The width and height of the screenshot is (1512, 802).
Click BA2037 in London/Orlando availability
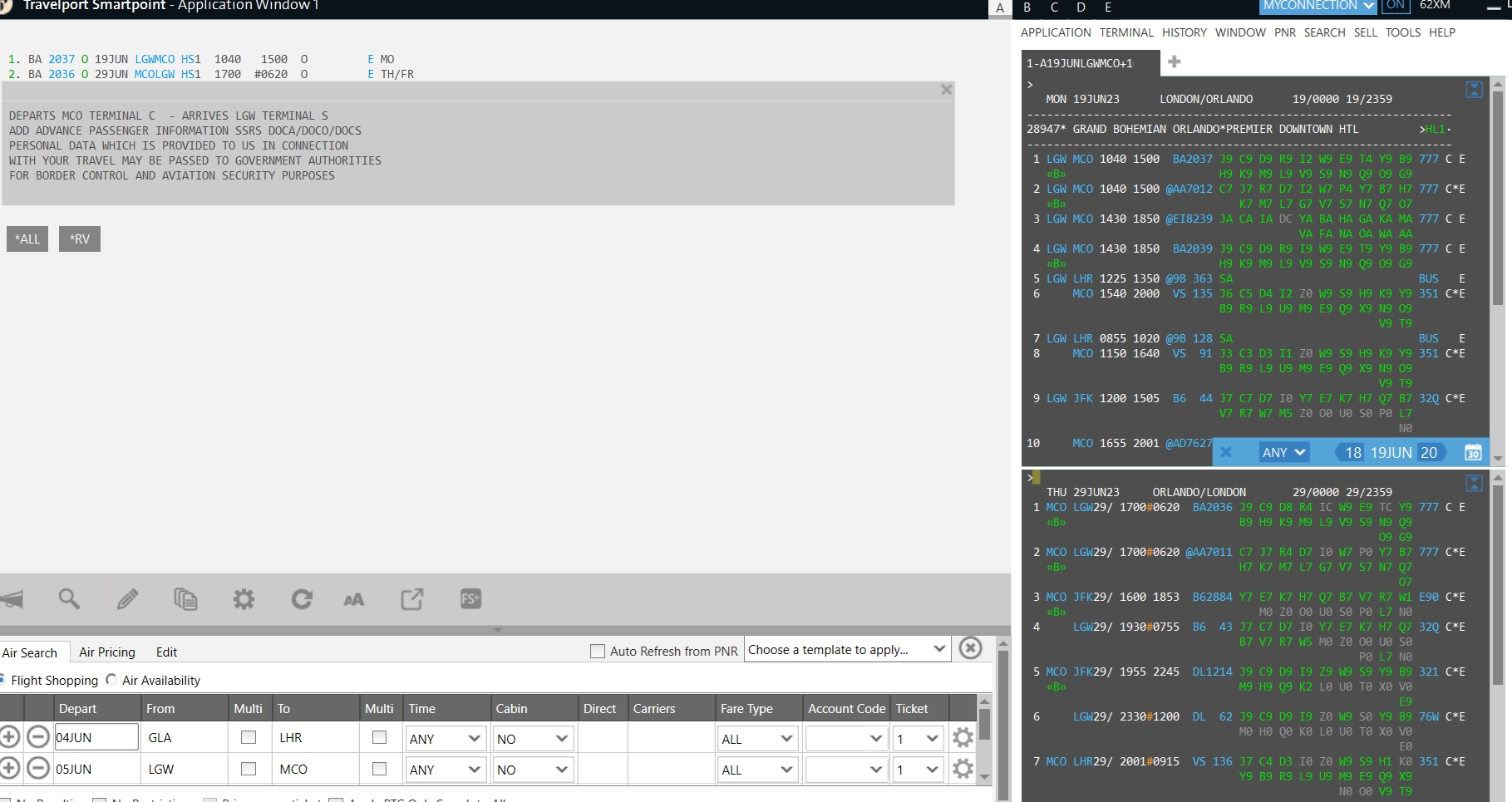coord(1193,159)
